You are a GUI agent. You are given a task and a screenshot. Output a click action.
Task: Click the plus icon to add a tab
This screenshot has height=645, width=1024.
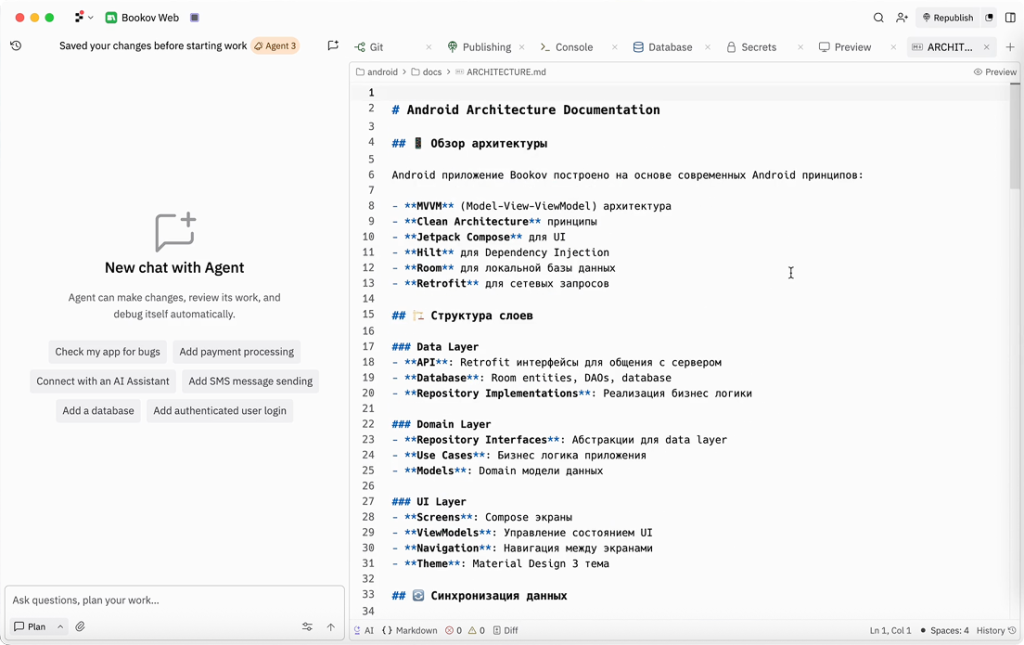(x=1010, y=47)
